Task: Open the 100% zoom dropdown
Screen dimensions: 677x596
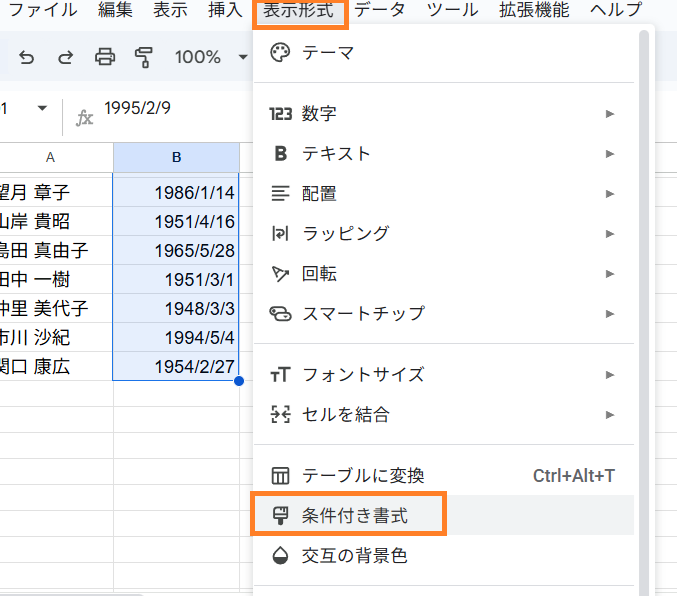Action: coord(210,57)
